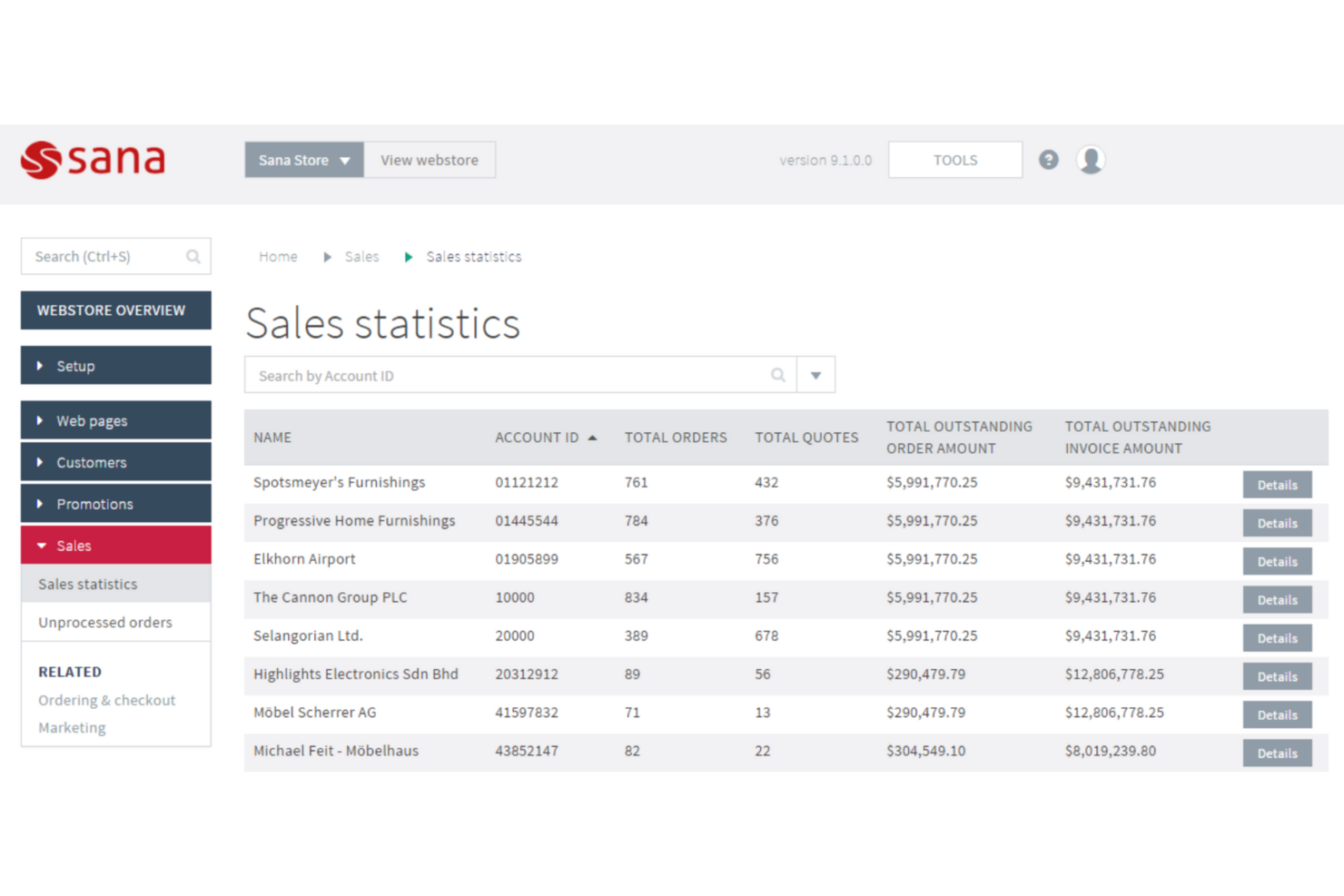
Task: Open Details for Michael Feit - Möbelhaus
Action: pos(1277,753)
